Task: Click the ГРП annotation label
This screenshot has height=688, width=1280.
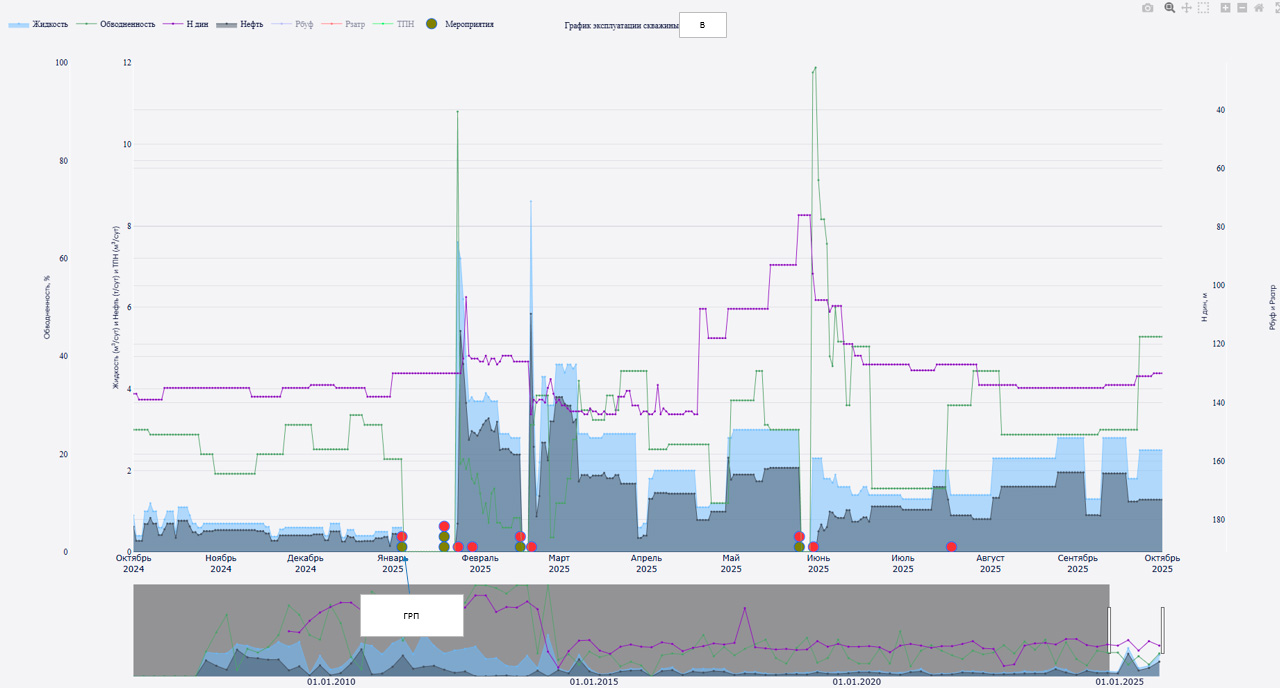Action: (411, 616)
